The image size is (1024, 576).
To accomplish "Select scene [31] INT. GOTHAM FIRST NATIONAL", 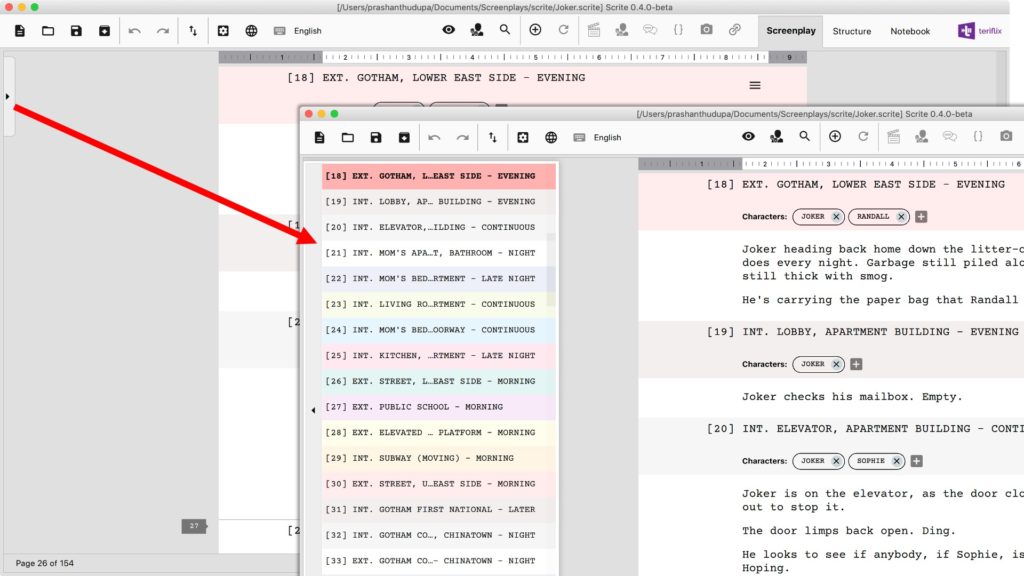I will (438, 509).
